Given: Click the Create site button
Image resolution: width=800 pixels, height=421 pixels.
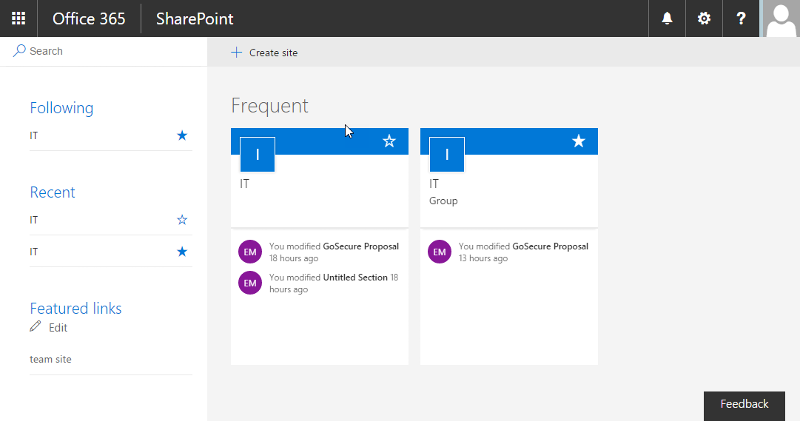Looking at the screenshot, I should pyautogui.click(x=265, y=52).
